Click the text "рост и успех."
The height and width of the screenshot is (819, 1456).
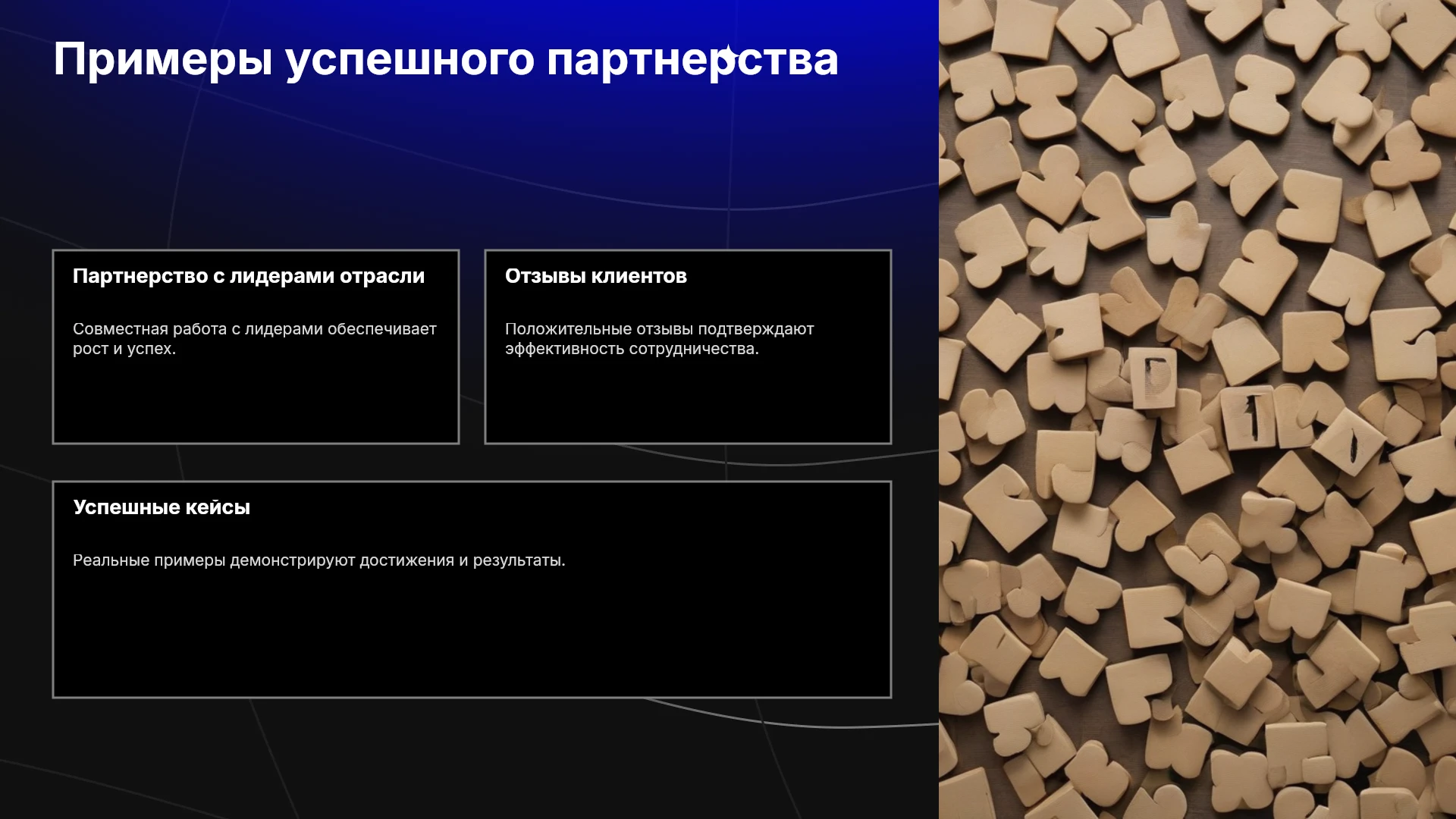coord(124,349)
